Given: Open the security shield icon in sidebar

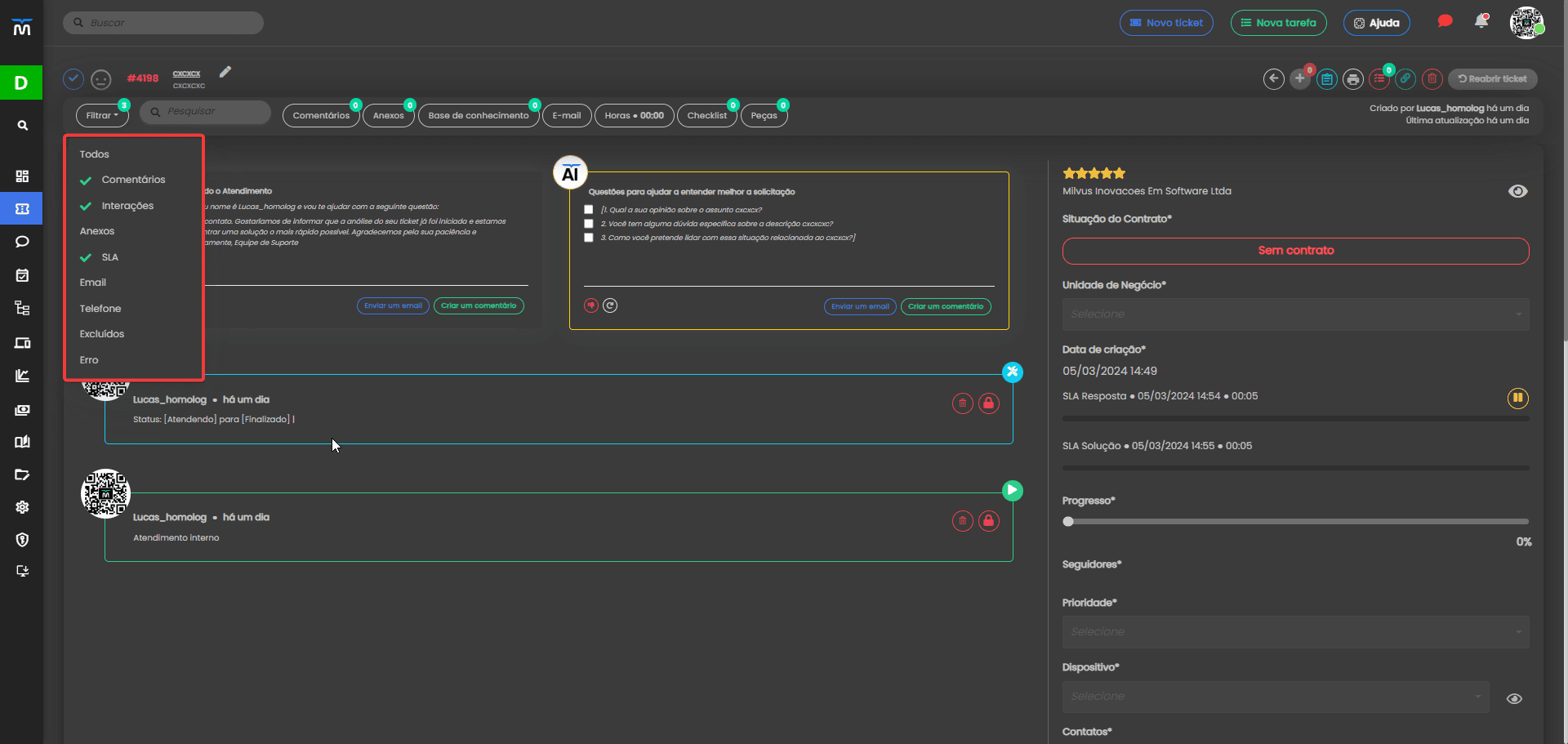Looking at the screenshot, I should pyautogui.click(x=22, y=540).
